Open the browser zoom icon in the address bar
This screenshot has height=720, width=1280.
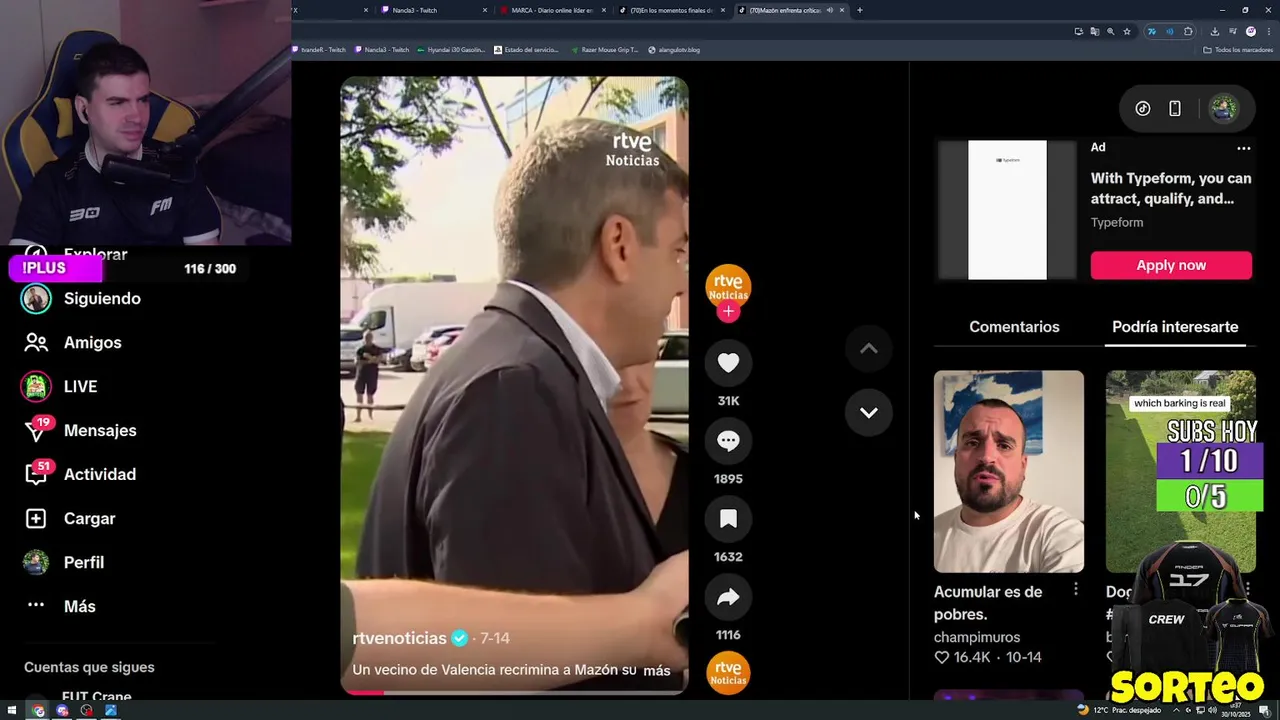pyautogui.click(x=1110, y=31)
